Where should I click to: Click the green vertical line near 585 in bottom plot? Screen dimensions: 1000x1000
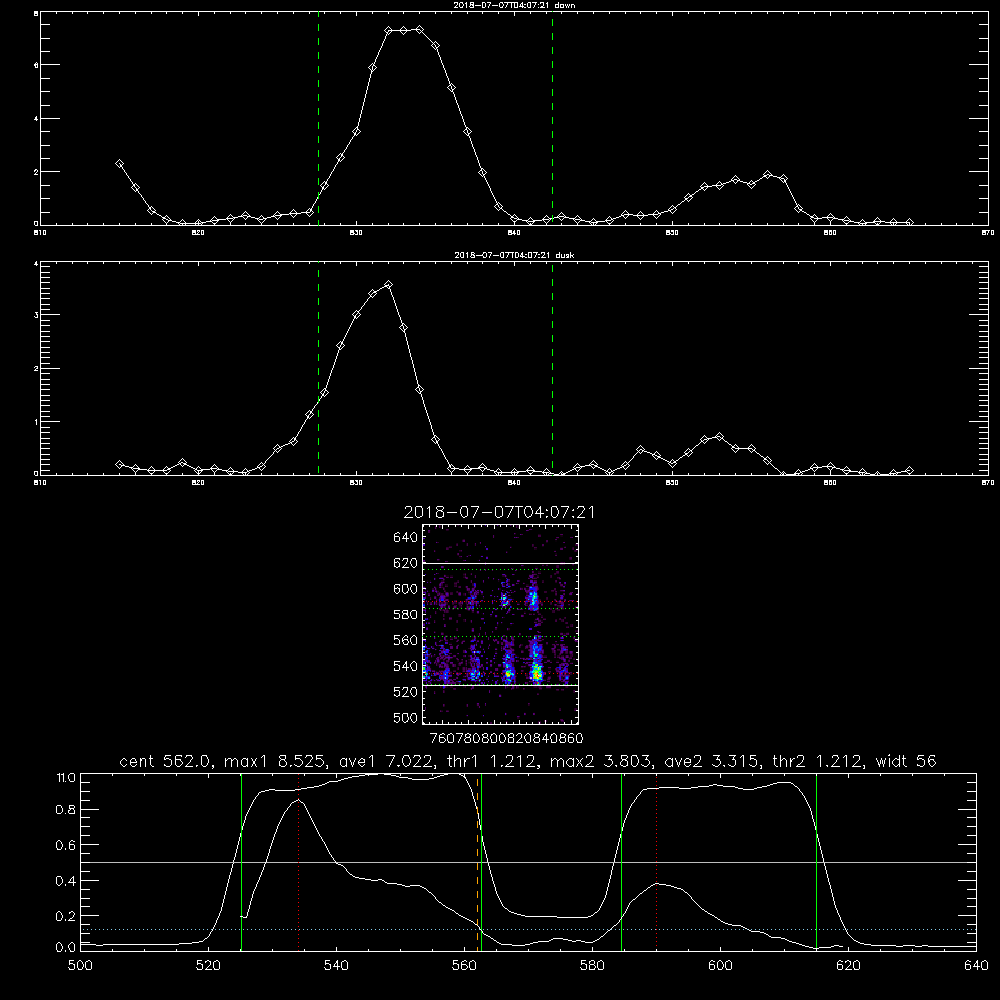pos(621,862)
